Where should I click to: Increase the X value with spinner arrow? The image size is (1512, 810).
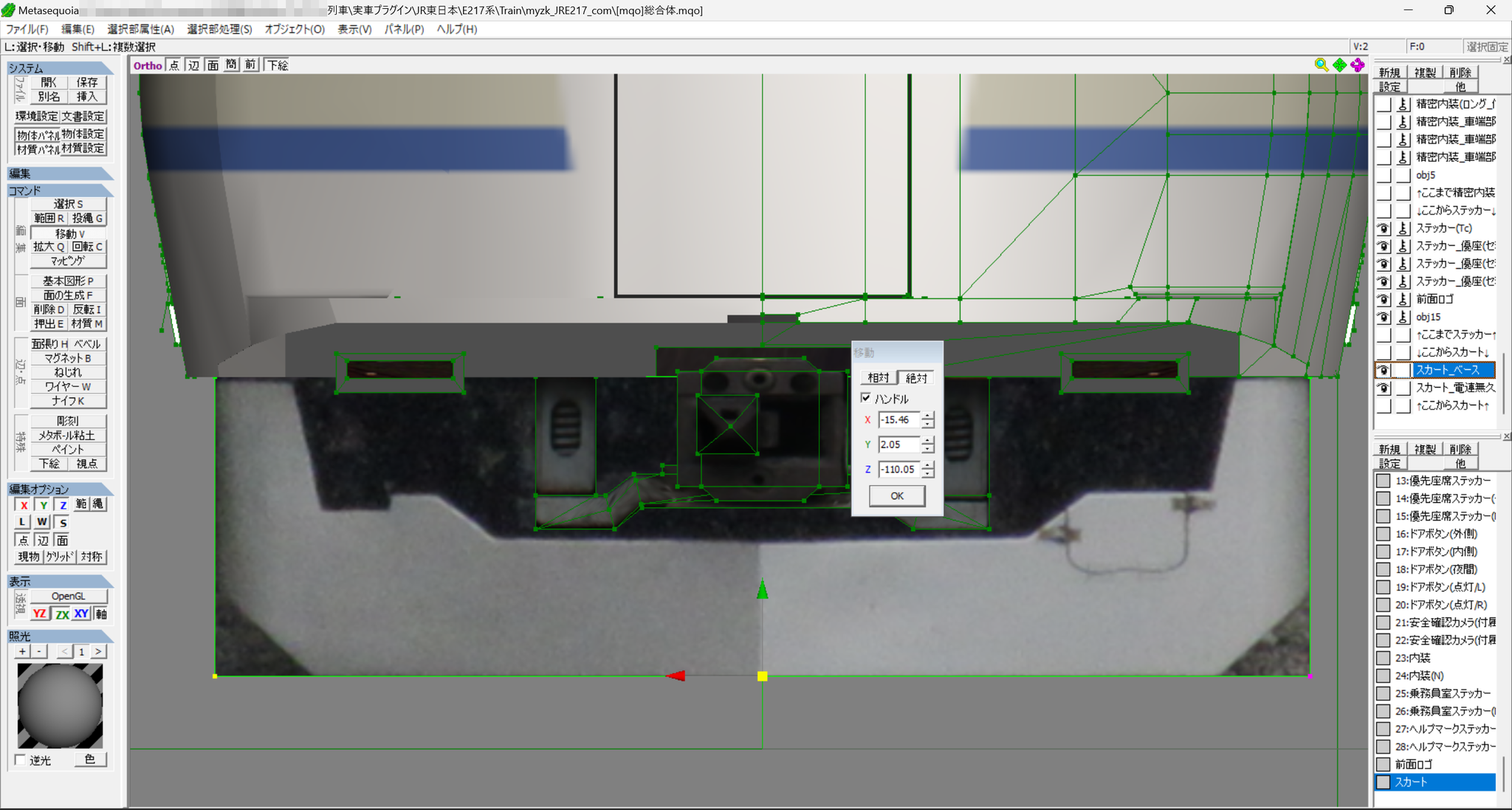coord(928,416)
